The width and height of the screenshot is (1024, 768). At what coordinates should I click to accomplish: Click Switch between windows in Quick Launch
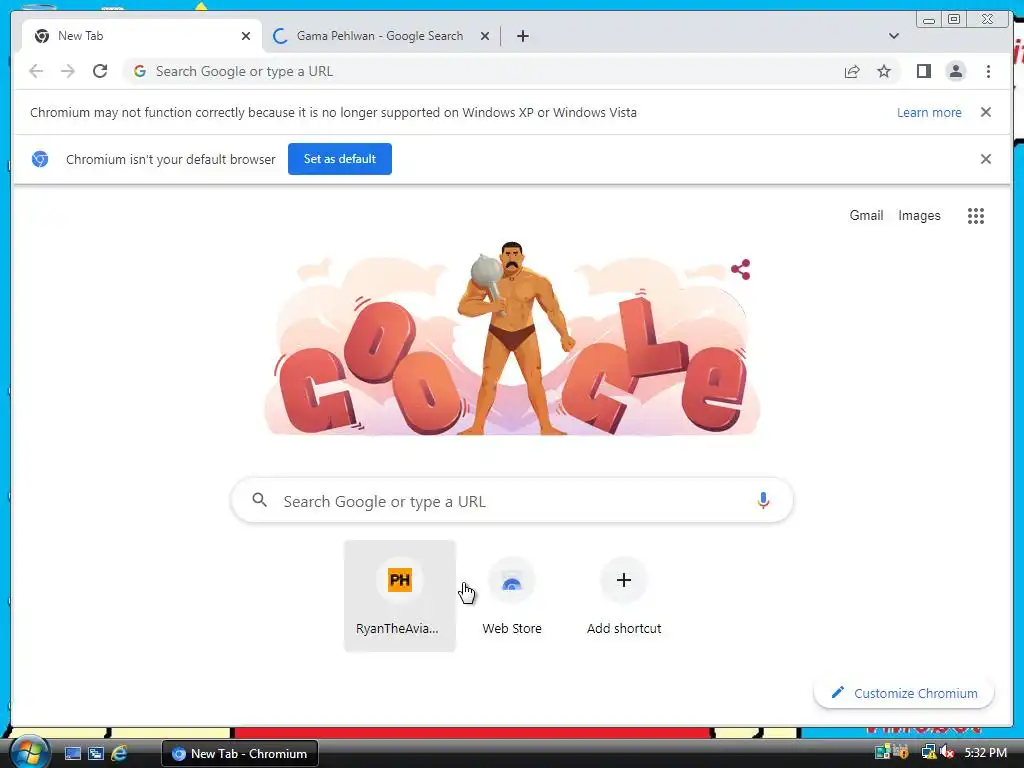coord(95,754)
